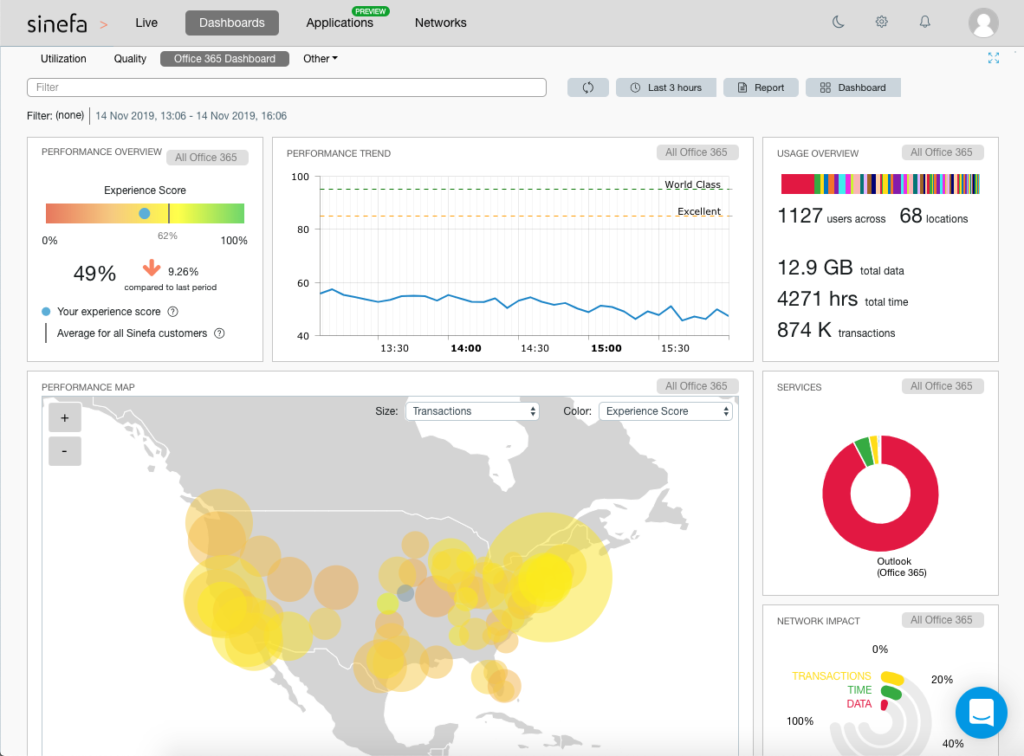Click the Filter input field

tap(287, 87)
